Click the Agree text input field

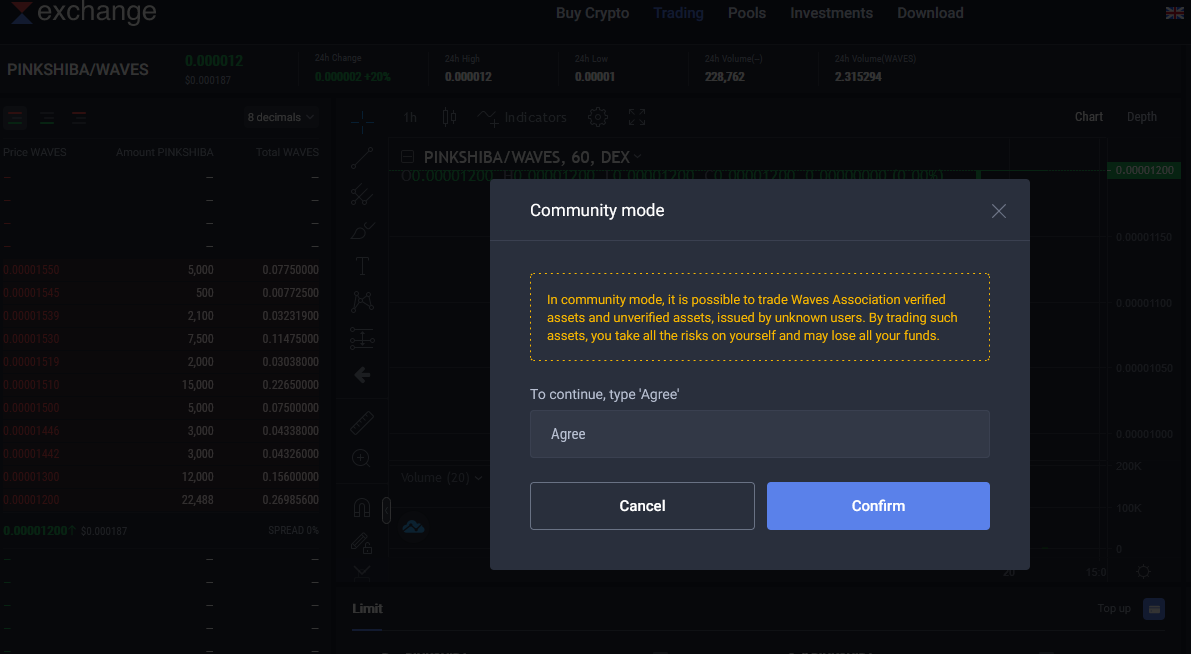(x=759, y=434)
